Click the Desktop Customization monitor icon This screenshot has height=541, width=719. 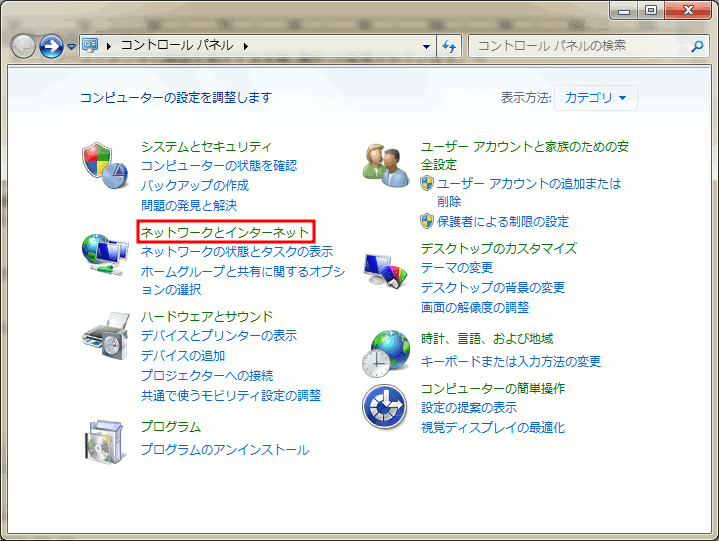click(385, 269)
